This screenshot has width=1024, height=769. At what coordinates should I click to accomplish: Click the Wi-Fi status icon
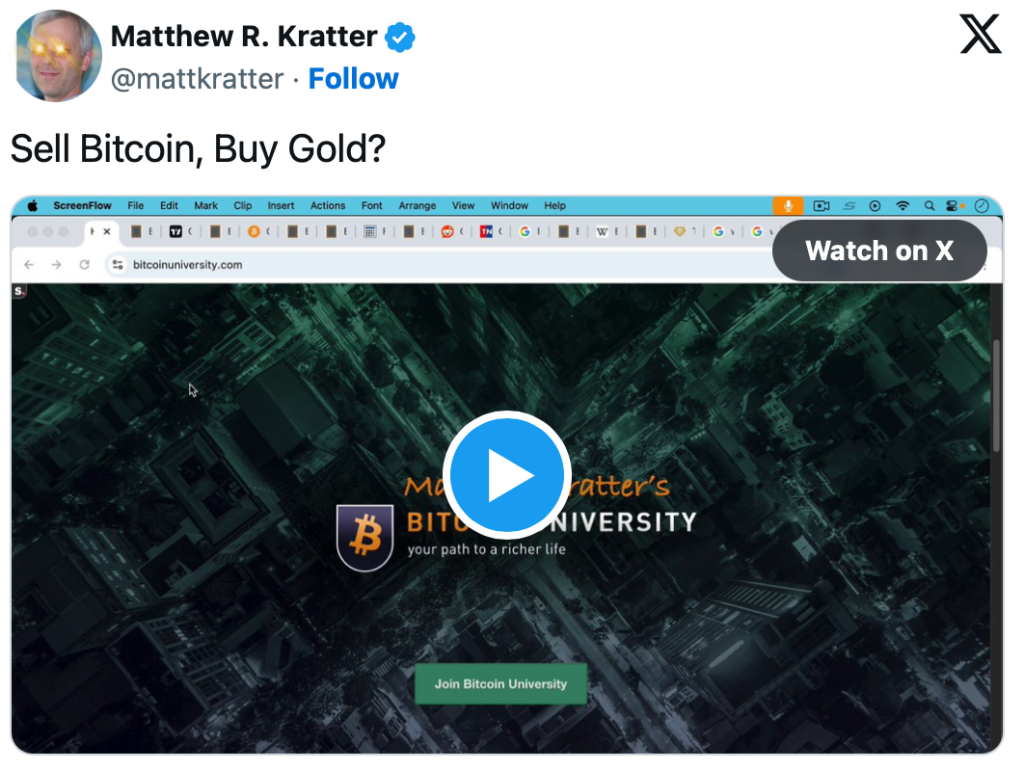(902, 206)
